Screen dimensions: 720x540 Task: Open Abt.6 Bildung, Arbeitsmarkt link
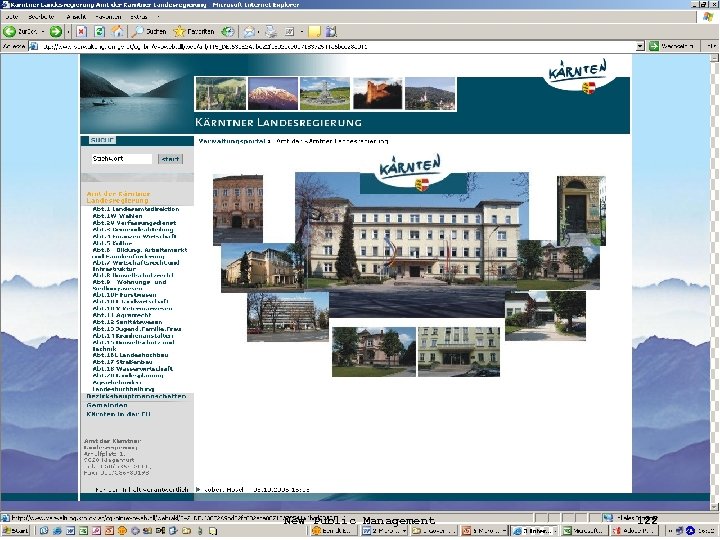point(140,253)
